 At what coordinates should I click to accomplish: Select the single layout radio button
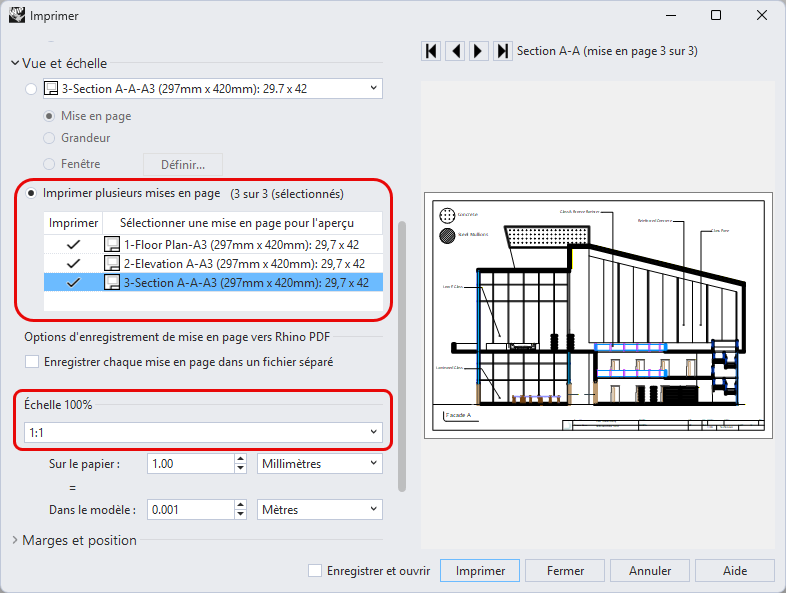[x=32, y=89]
